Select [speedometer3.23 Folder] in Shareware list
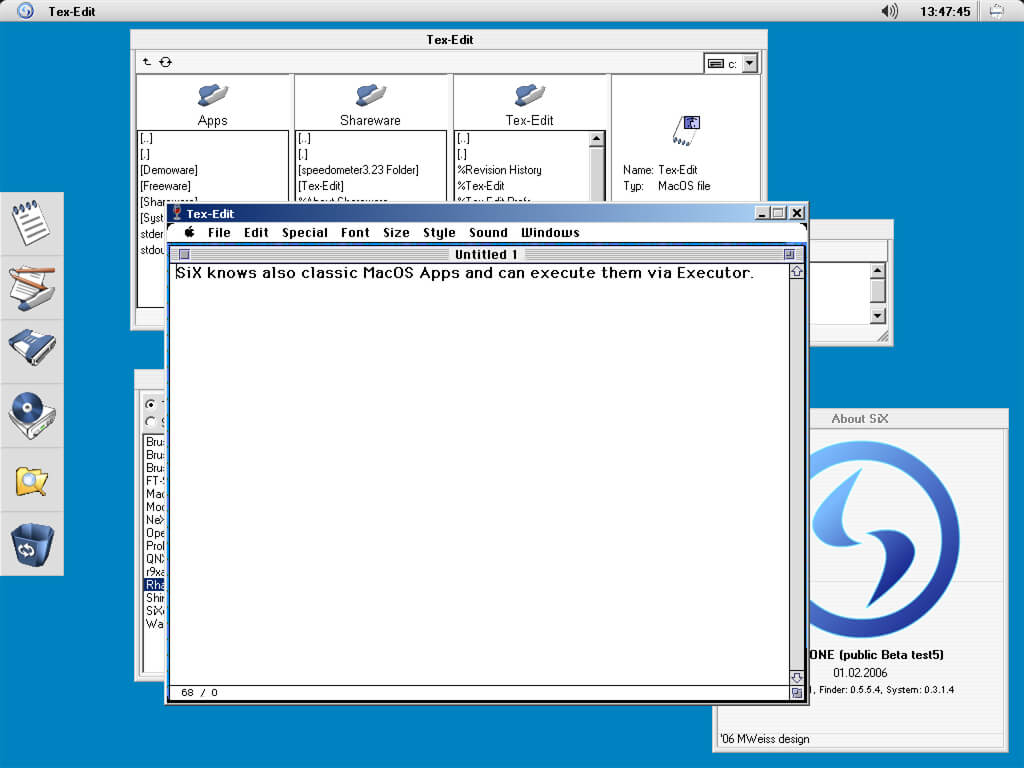This screenshot has height=768, width=1024. (359, 170)
